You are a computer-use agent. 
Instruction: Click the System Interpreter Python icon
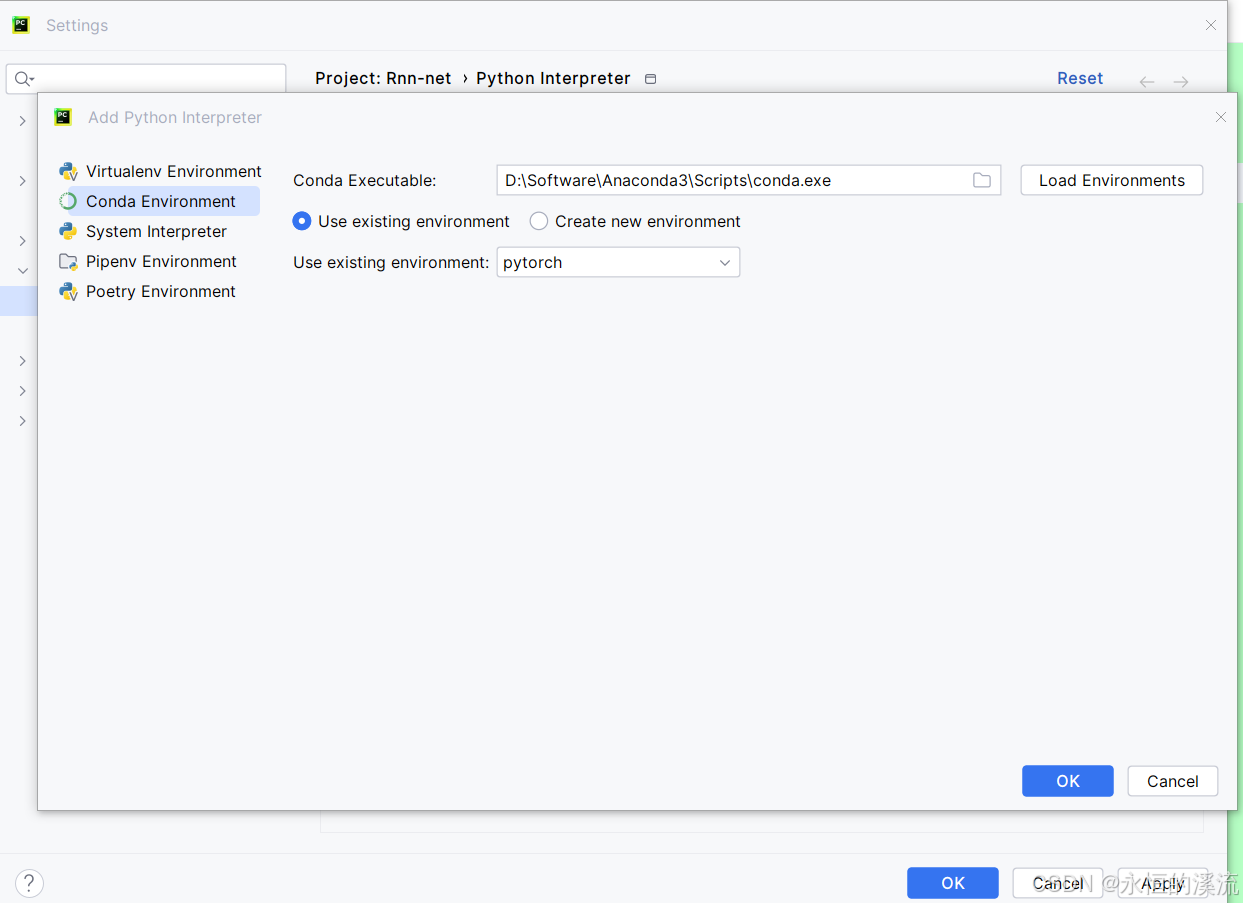[x=68, y=231]
